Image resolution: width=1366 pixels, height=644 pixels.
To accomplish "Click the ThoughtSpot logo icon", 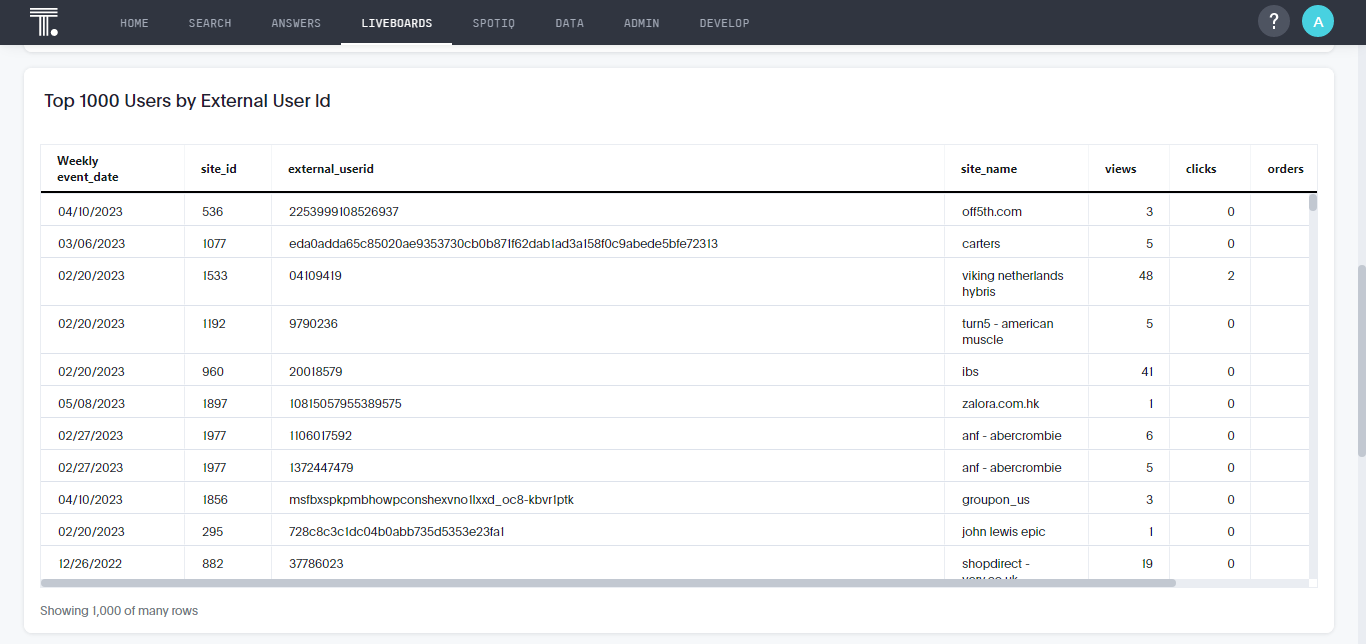I will coord(44,22).
